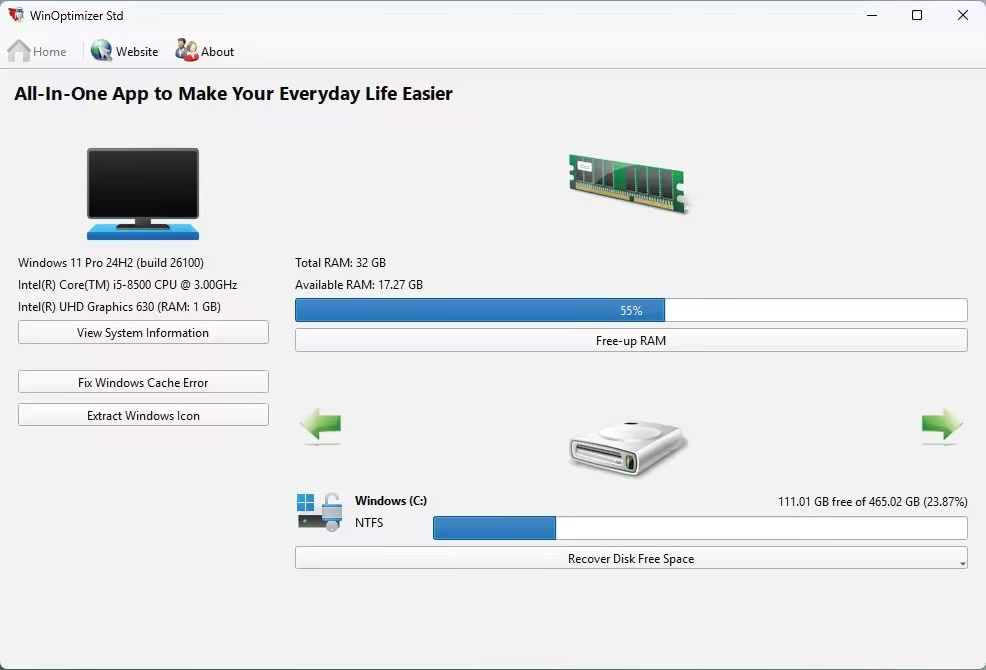Click the green left arrow for previous drive

tap(321, 427)
